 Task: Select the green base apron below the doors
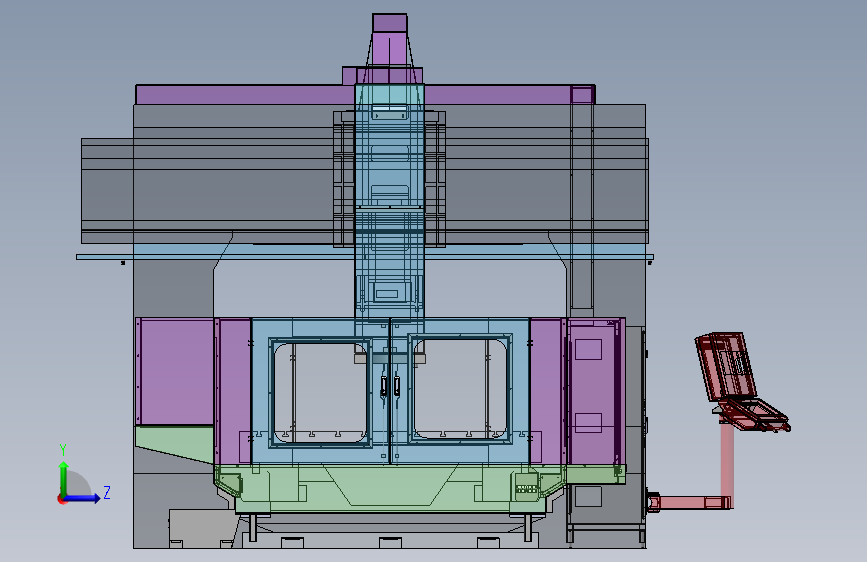(x=390, y=488)
